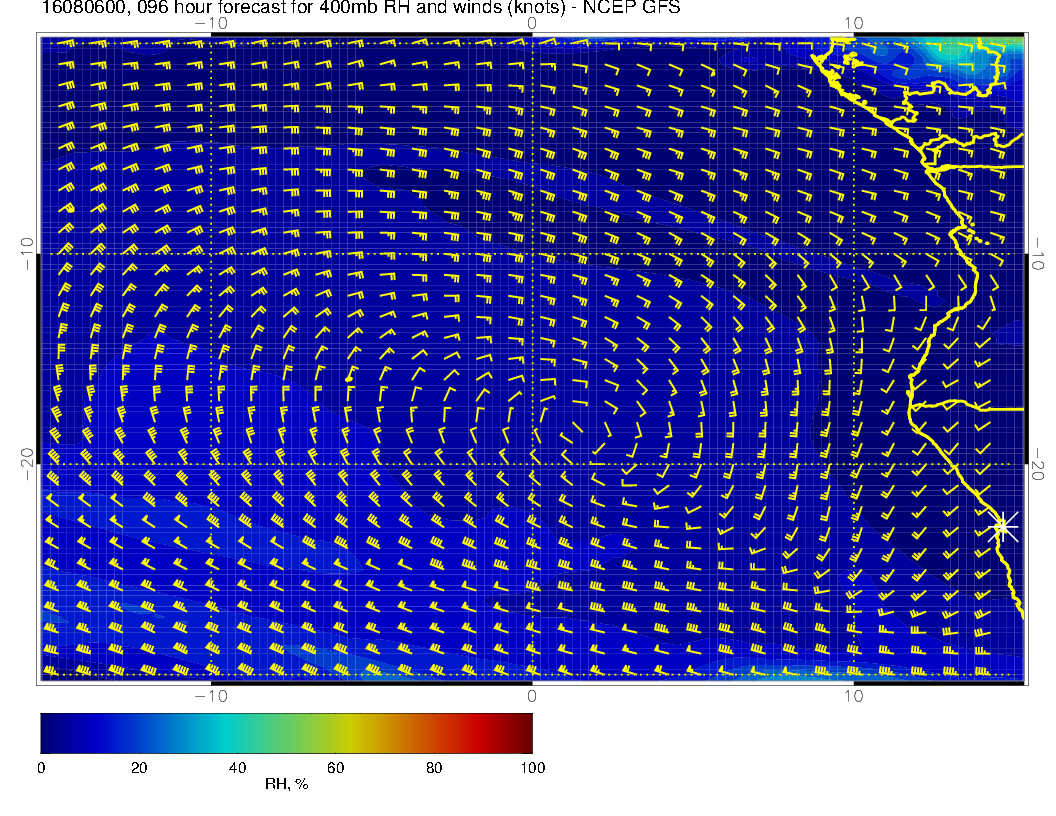The height and width of the screenshot is (816, 1056).
Task: Click grid intersection of 0 longitude and -20 latitude
Action: click(x=532, y=464)
